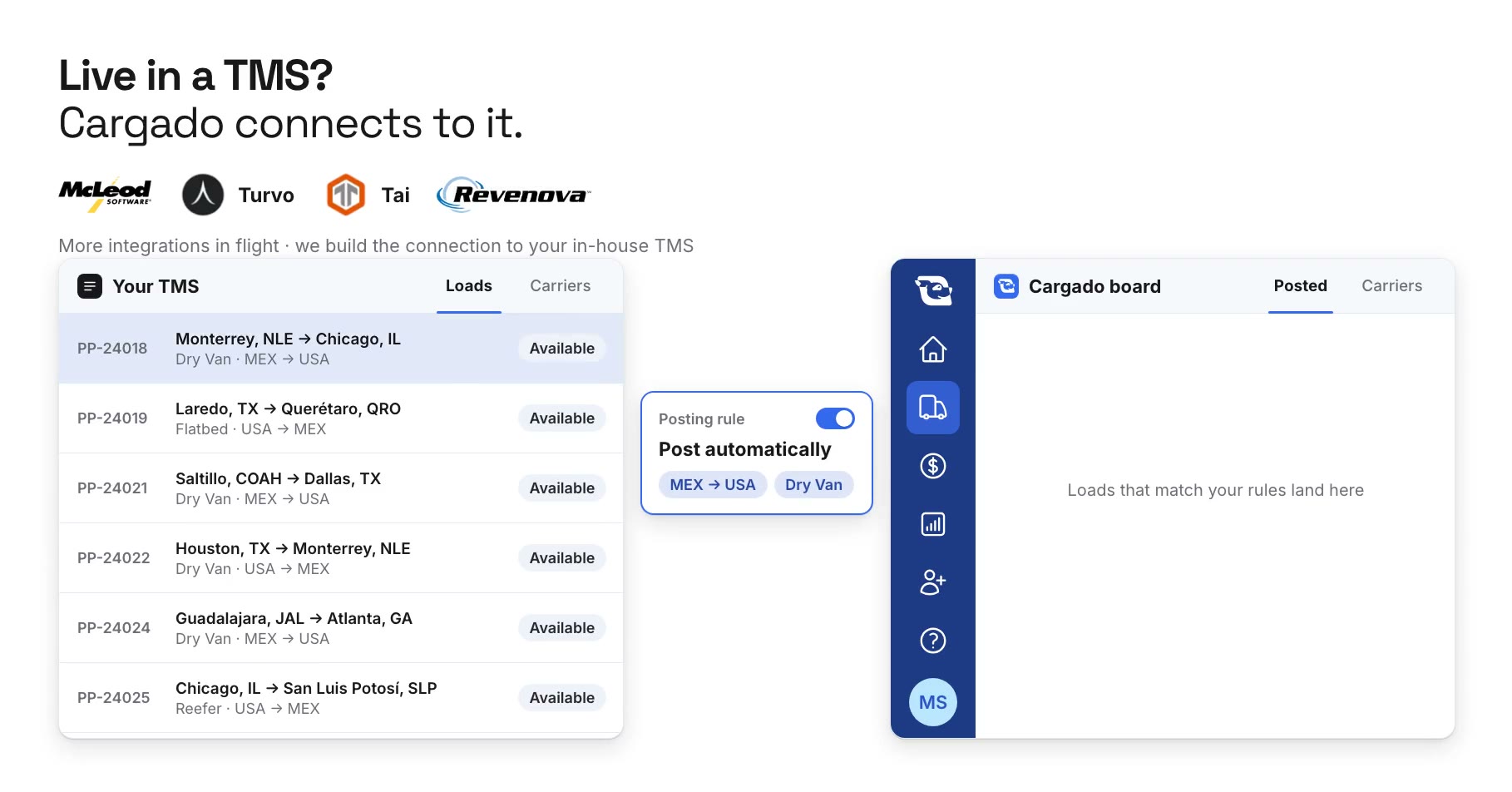Select load ID PP-24022

pyautogui.click(x=114, y=558)
